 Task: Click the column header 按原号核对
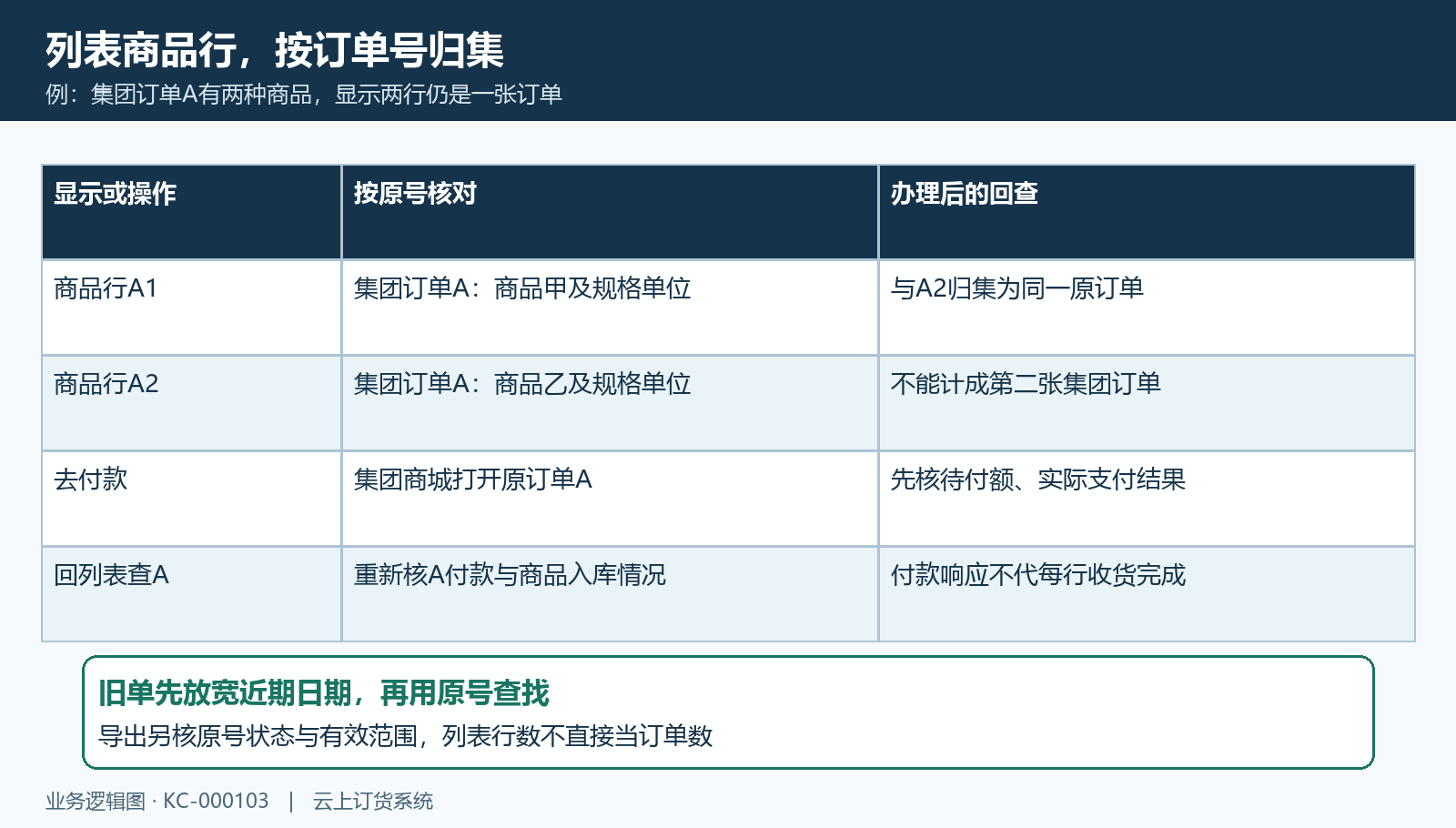[x=610, y=212]
